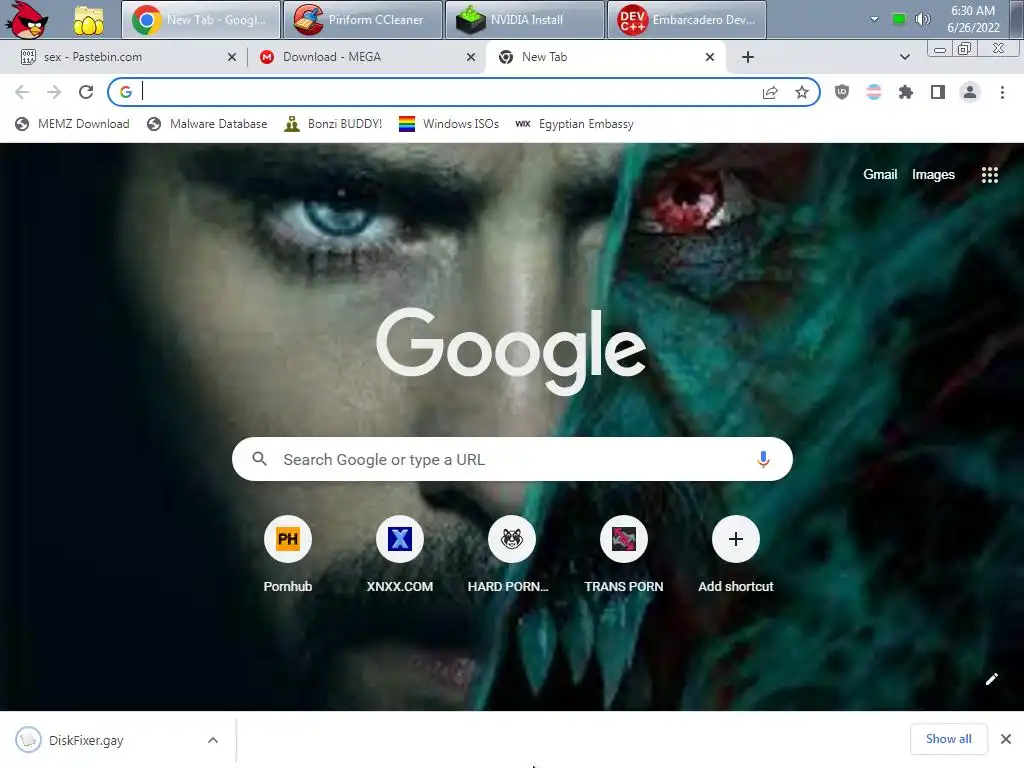Screen dimensions: 1024x768
Task: Close the downloads bar
Action: pos(1006,739)
